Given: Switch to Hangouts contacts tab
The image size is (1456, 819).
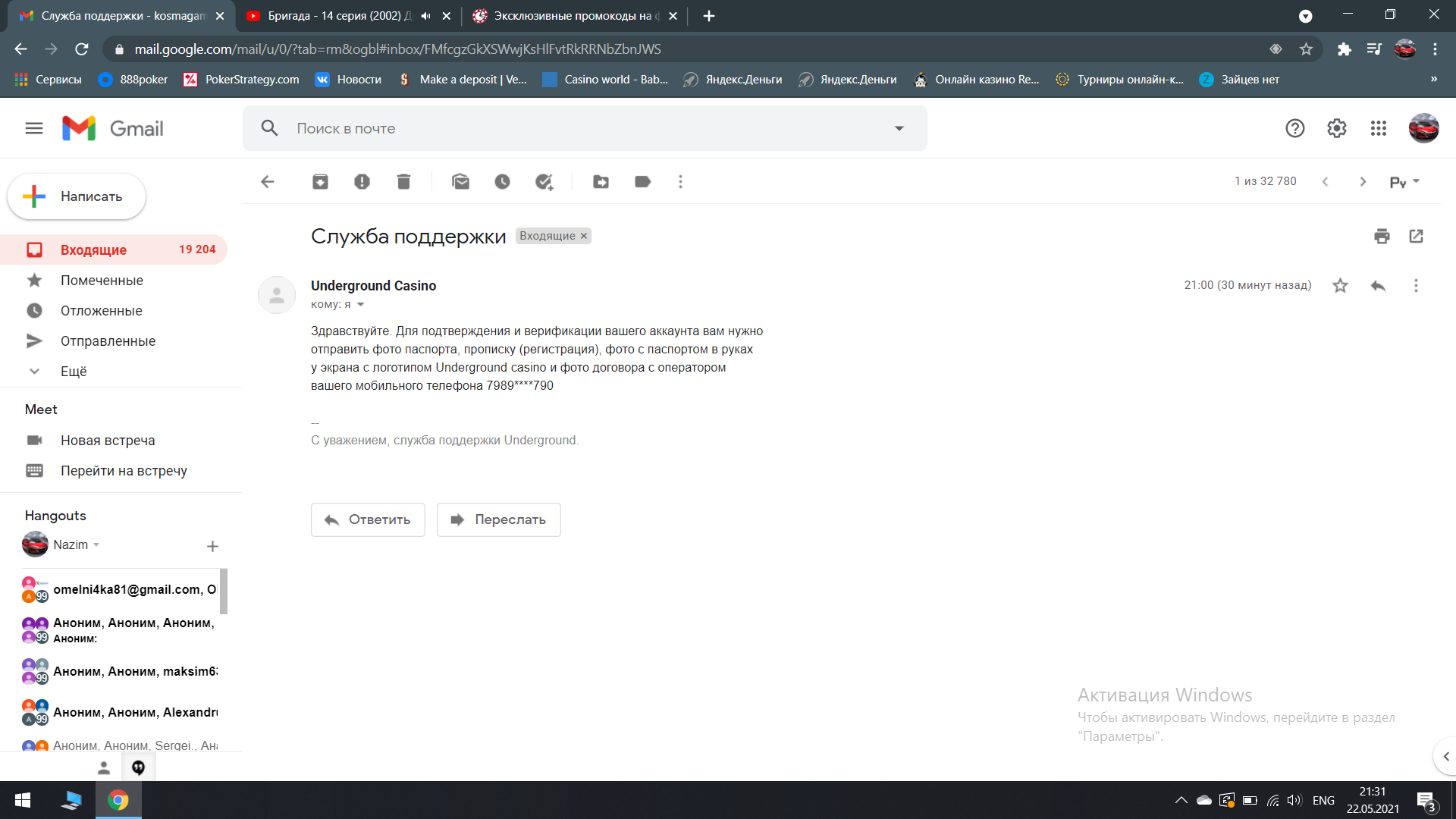Looking at the screenshot, I should pos(104,768).
